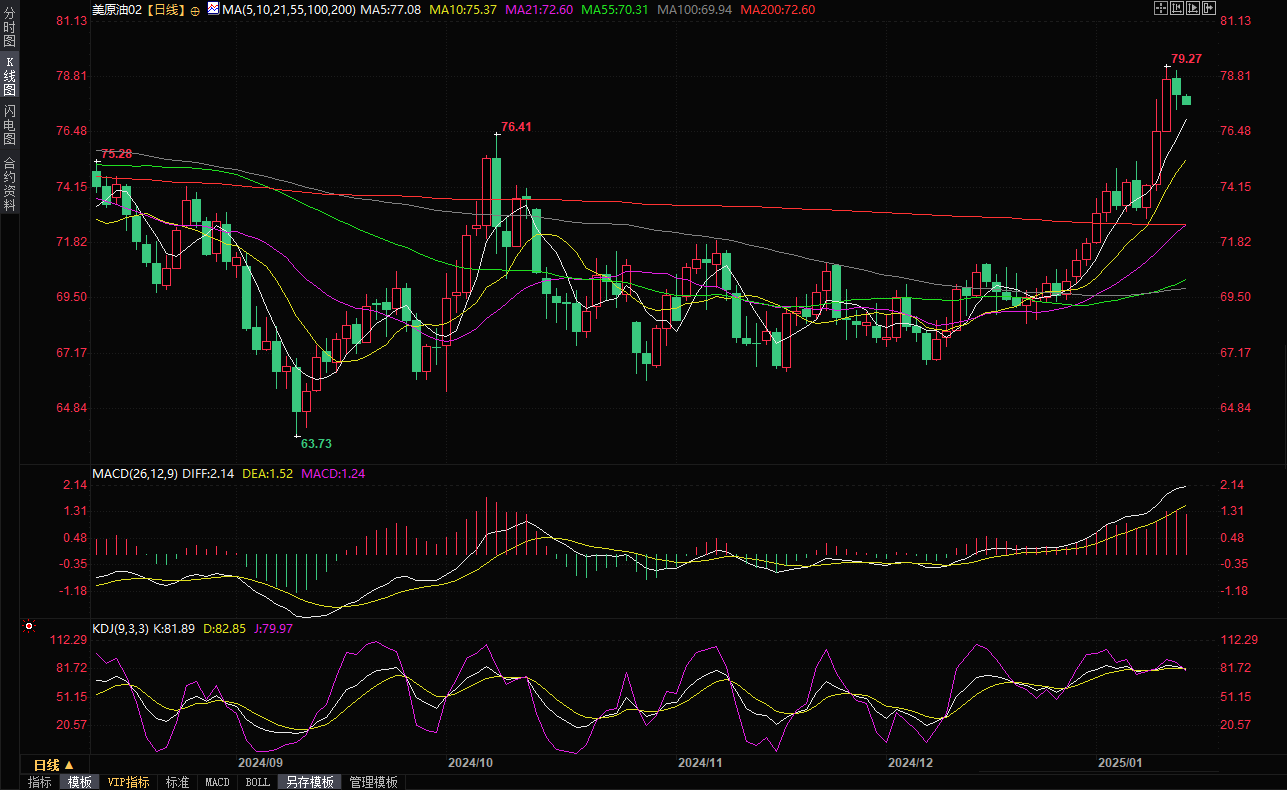This screenshot has width=1287, height=790.
Task: Open the 日线 period dropdown at bottom left
Action: click(47, 764)
